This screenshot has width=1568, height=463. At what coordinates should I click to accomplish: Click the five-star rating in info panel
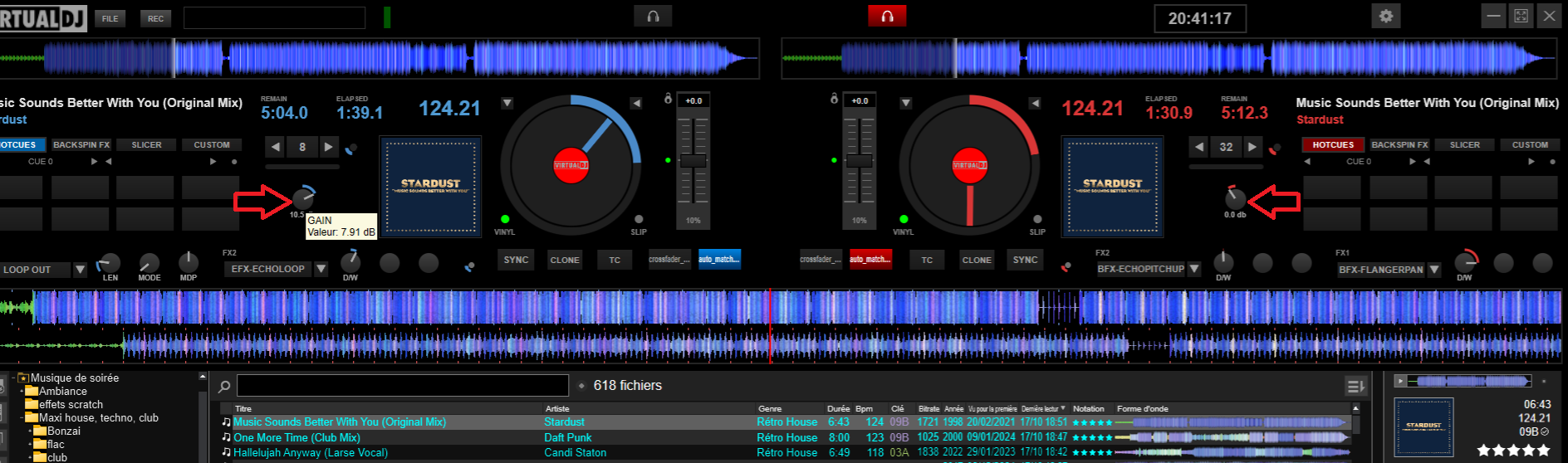1513,450
